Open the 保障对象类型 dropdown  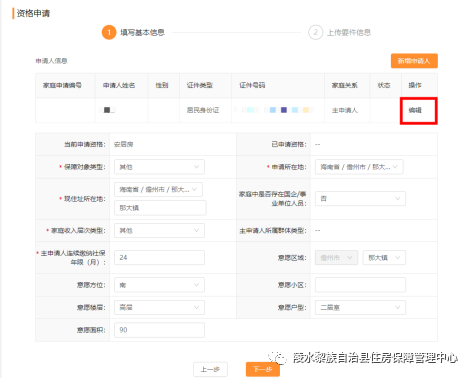159,167
